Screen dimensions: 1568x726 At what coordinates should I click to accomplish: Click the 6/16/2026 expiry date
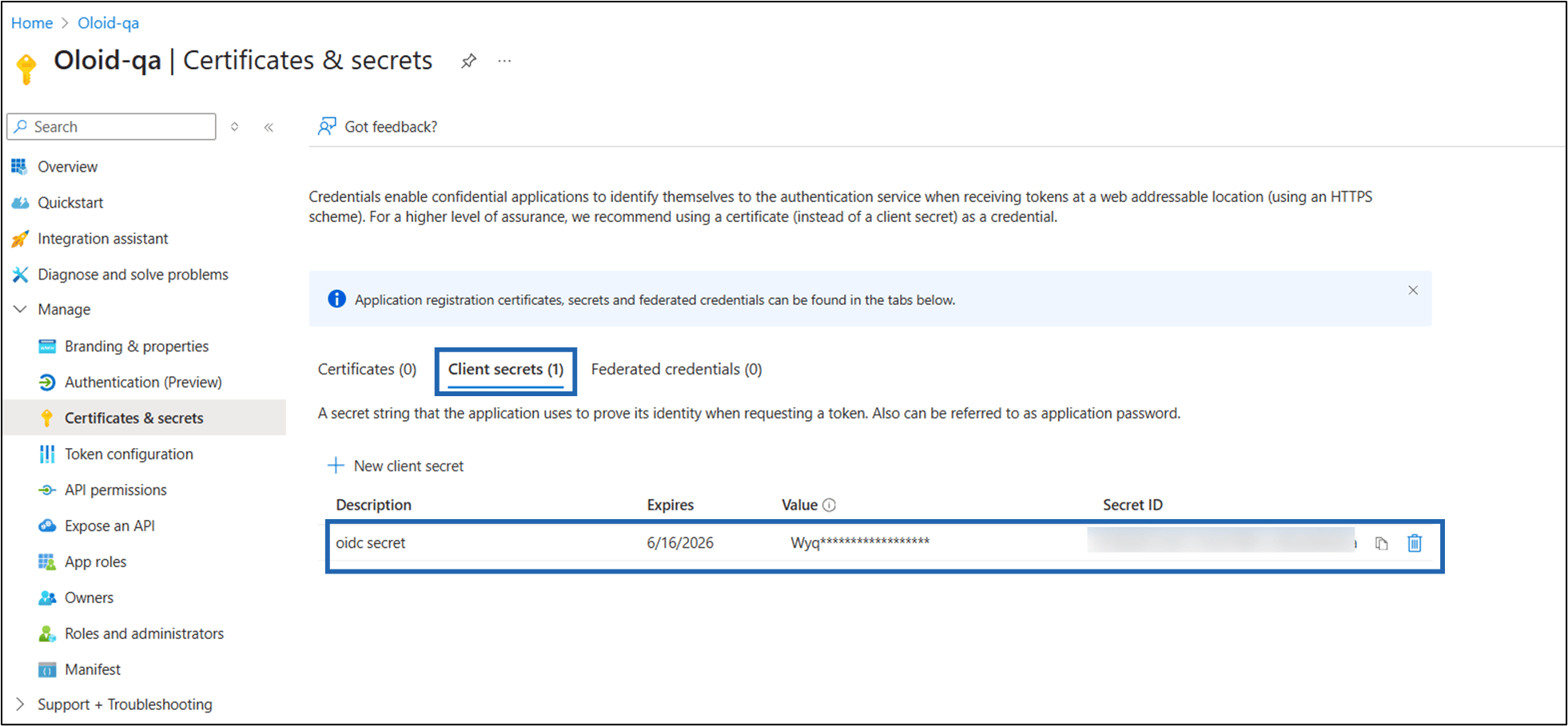pos(680,543)
